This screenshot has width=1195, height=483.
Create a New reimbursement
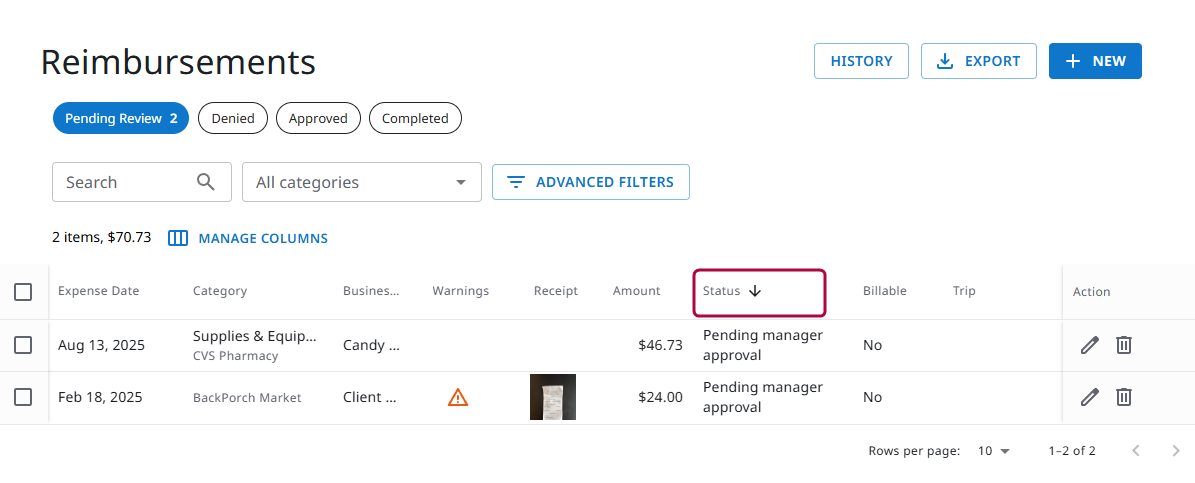tap(1095, 61)
